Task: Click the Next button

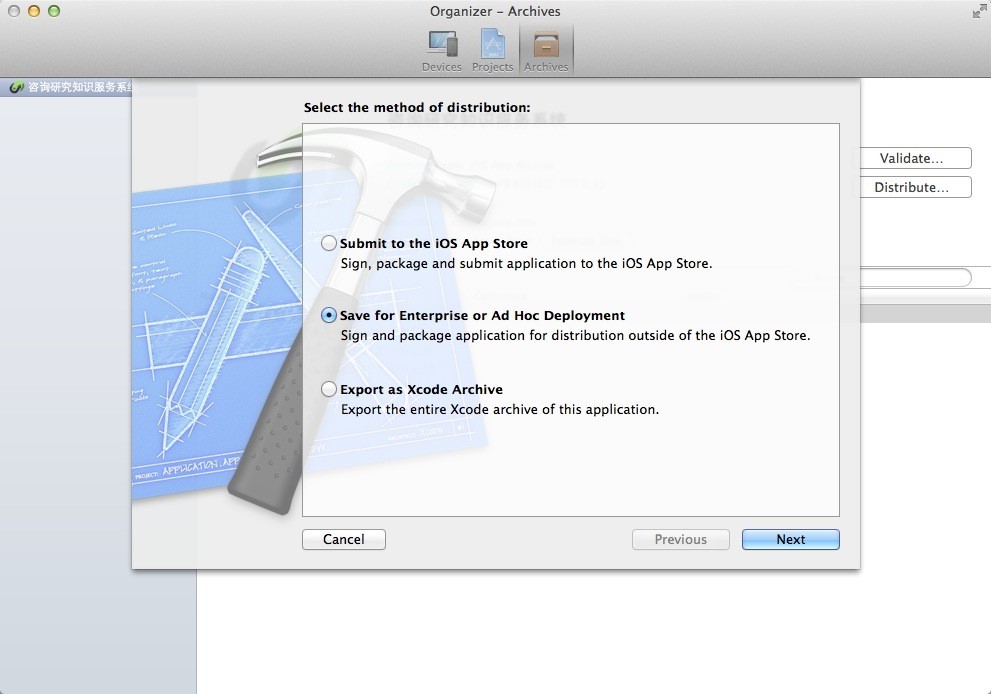Action: click(791, 539)
